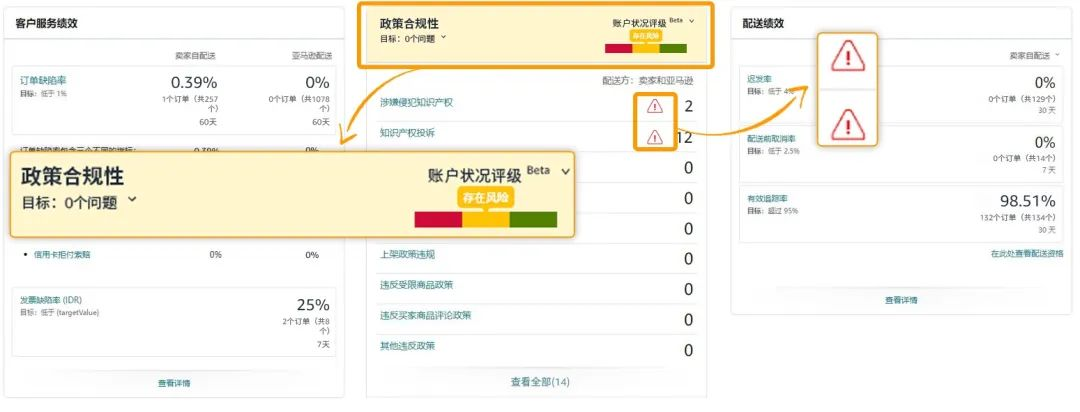Click warning icon beside 涉嫌侵犯知识产权

coord(655,105)
